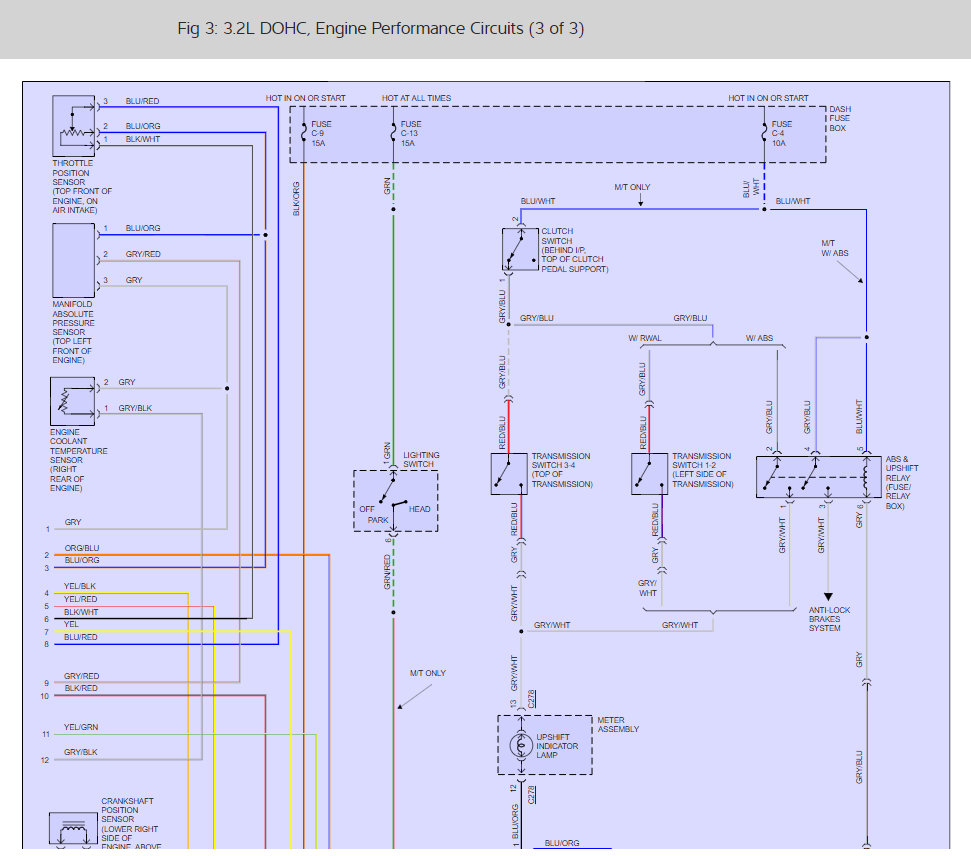Click the transmission switch 1-2 symbol

pos(649,474)
